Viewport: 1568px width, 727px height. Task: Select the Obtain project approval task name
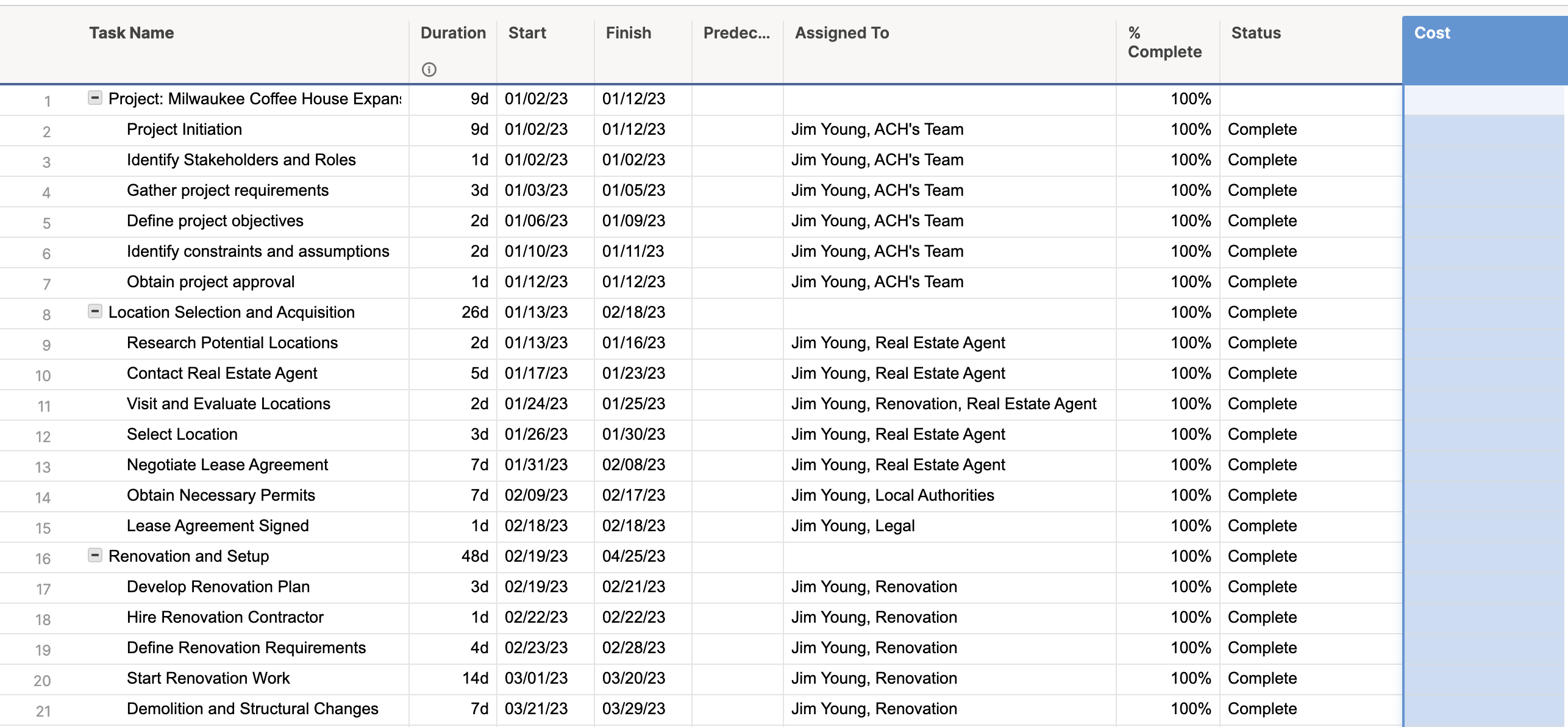click(210, 281)
